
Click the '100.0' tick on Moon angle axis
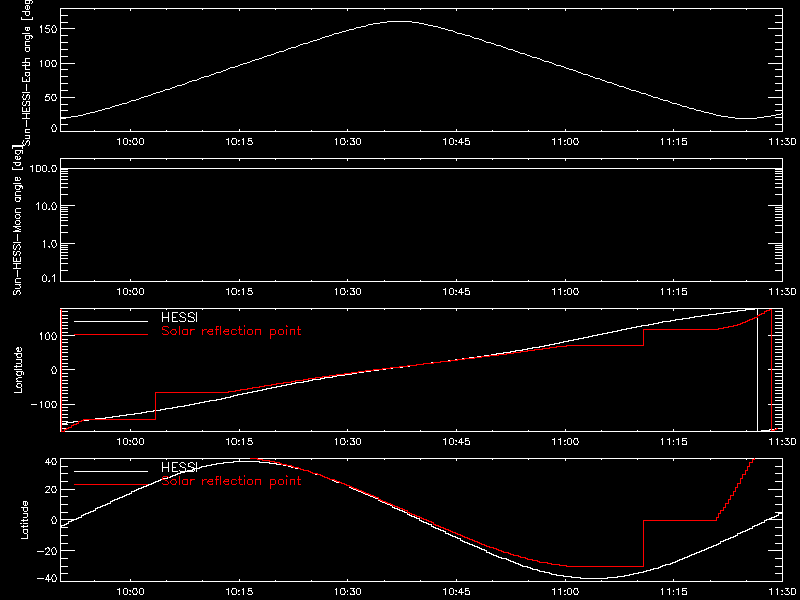coord(43,169)
